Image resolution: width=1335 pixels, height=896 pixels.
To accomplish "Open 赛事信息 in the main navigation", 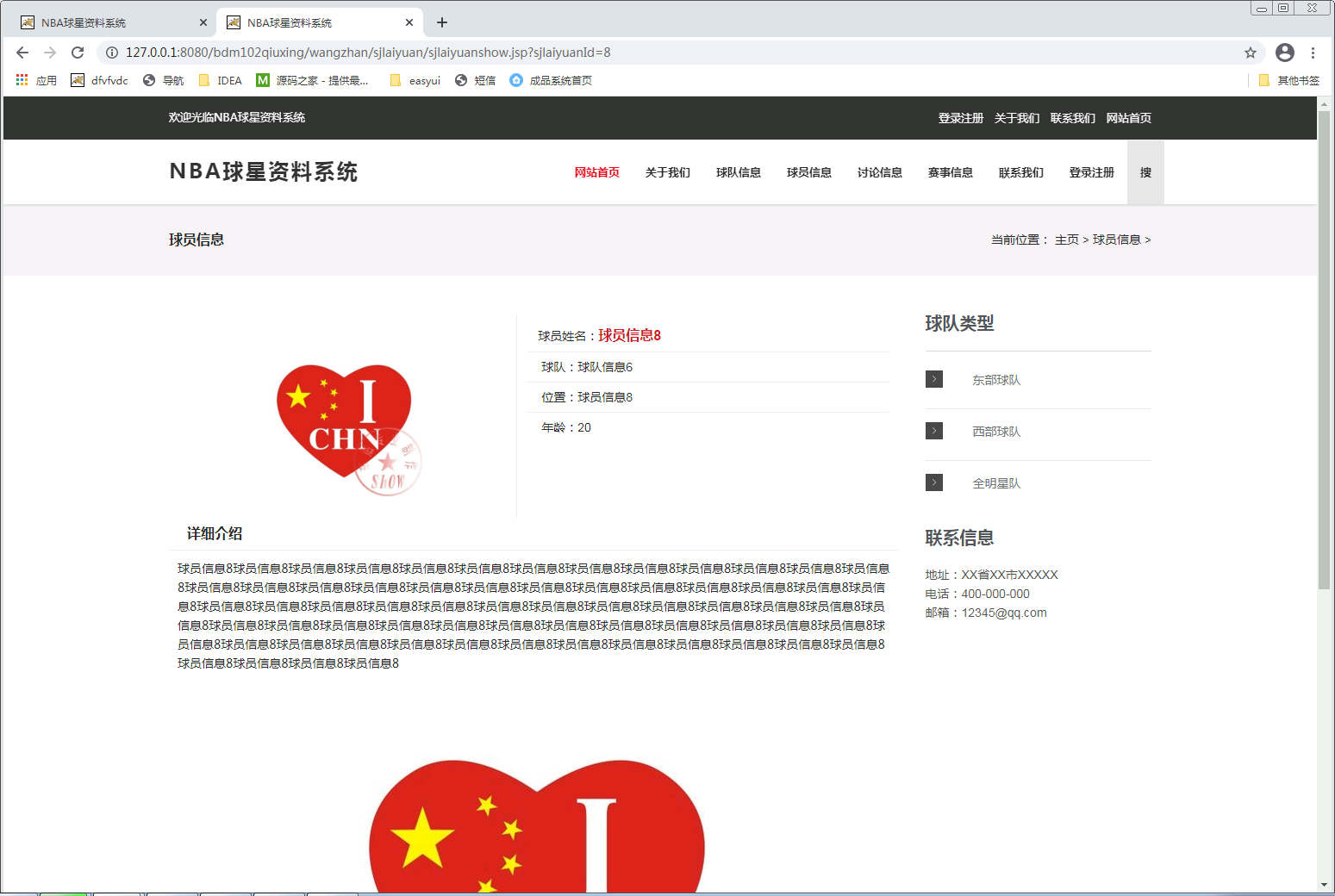I will pyautogui.click(x=951, y=172).
